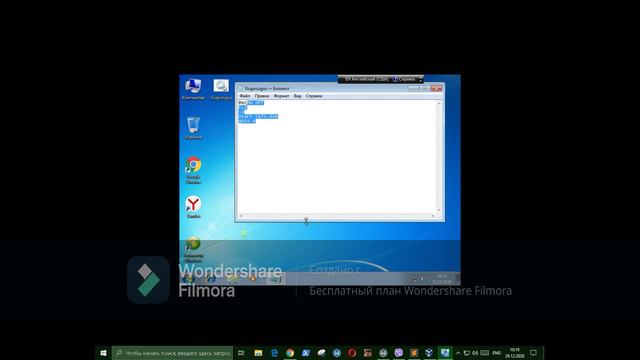Click Справка in the language bar
The height and width of the screenshot is (360, 640).
404,79
